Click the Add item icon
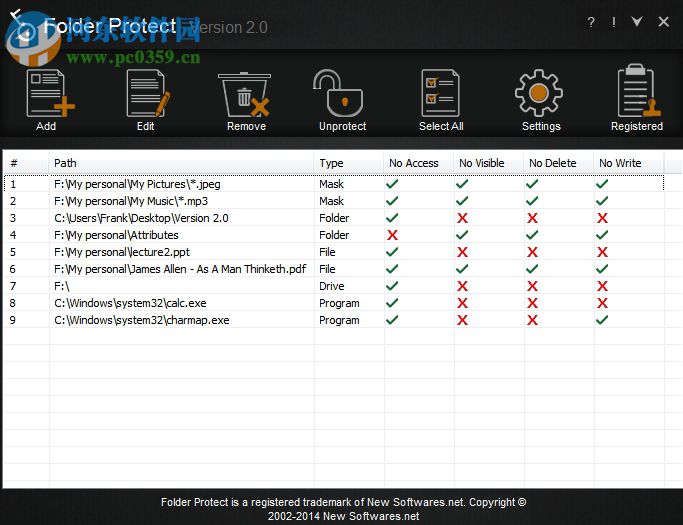This screenshot has height=525, width=683. pyautogui.click(x=50, y=93)
